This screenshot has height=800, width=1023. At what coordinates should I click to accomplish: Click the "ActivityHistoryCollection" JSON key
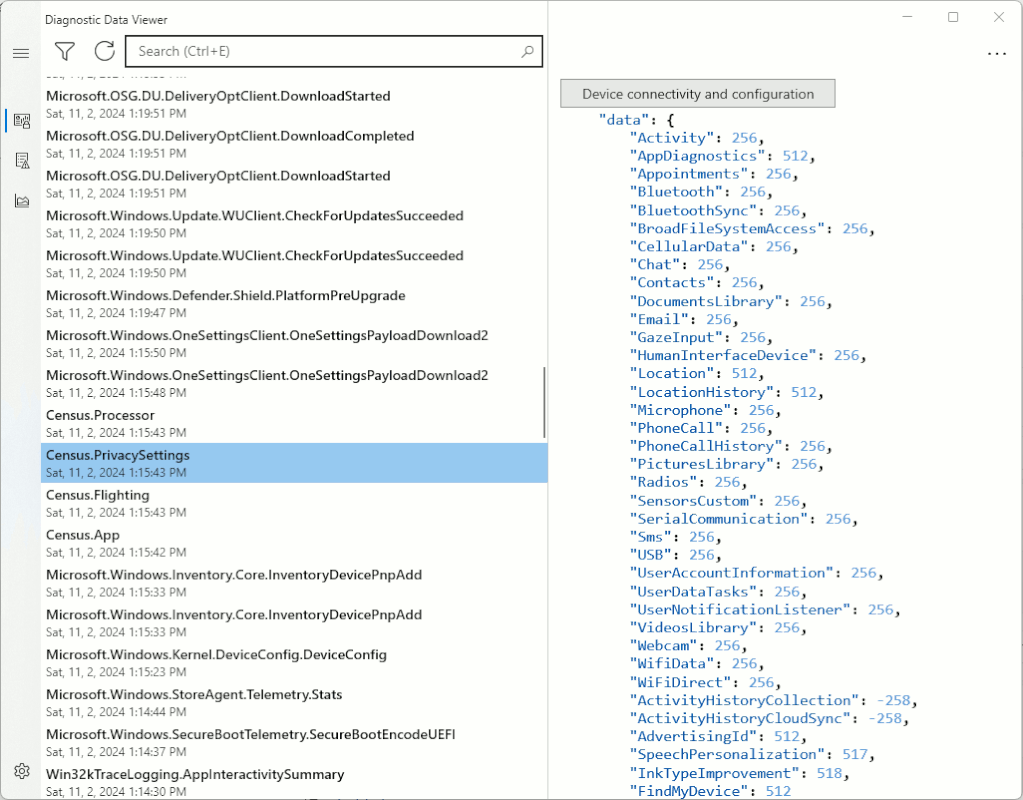tap(744, 700)
